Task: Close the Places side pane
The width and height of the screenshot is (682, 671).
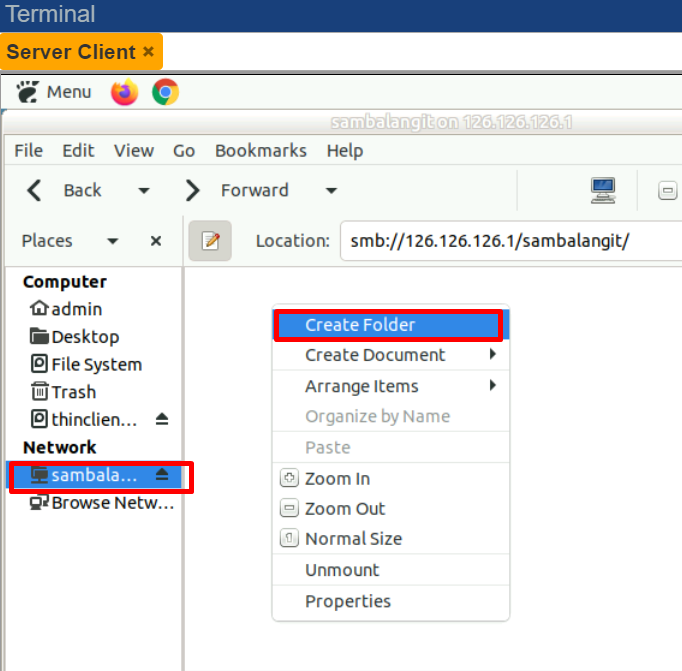Action: 156,240
